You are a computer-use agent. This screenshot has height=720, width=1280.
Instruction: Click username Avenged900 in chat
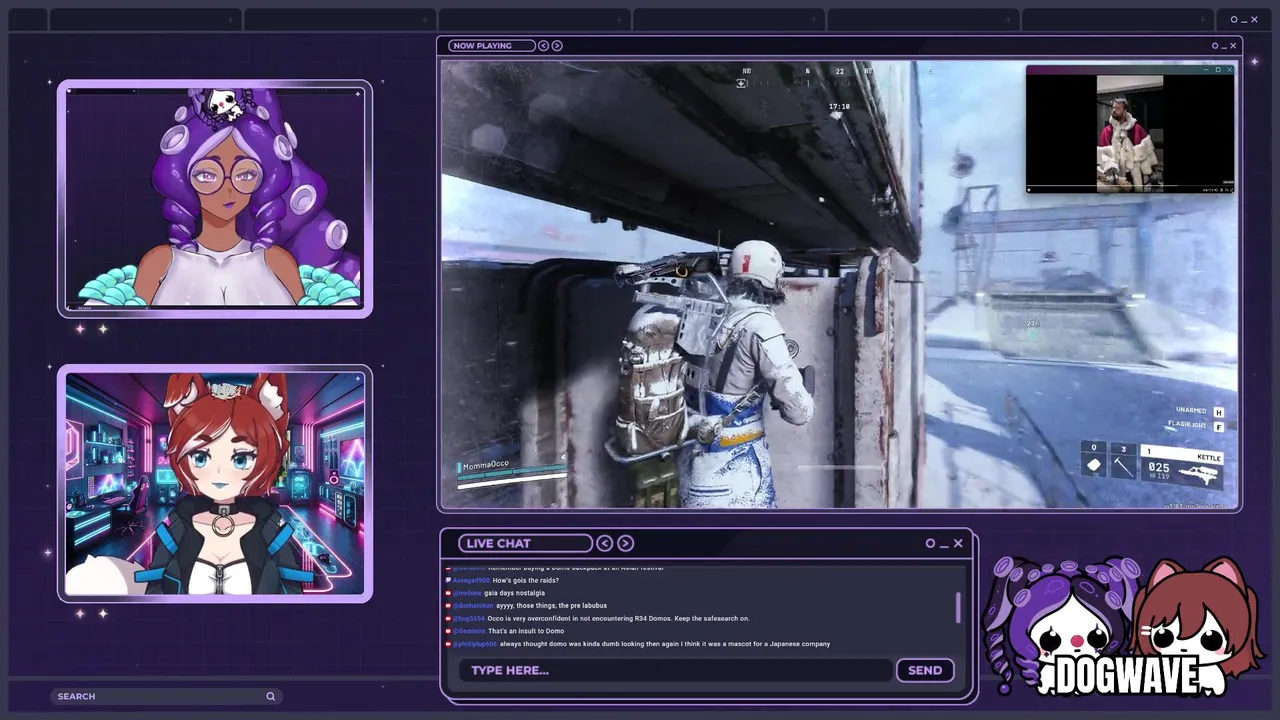pos(471,580)
